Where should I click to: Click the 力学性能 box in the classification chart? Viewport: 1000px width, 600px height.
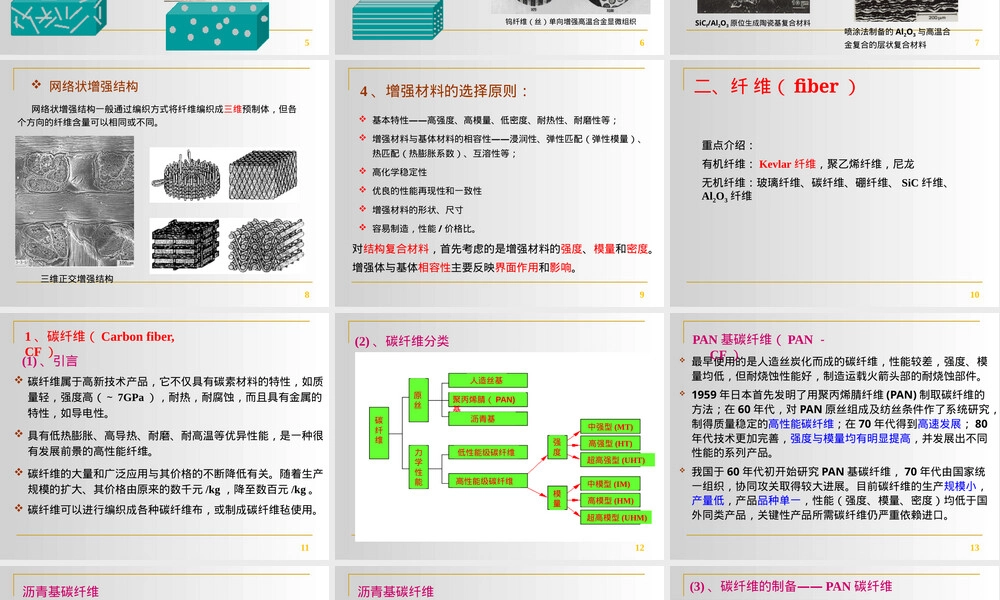click(x=418, y=467)
